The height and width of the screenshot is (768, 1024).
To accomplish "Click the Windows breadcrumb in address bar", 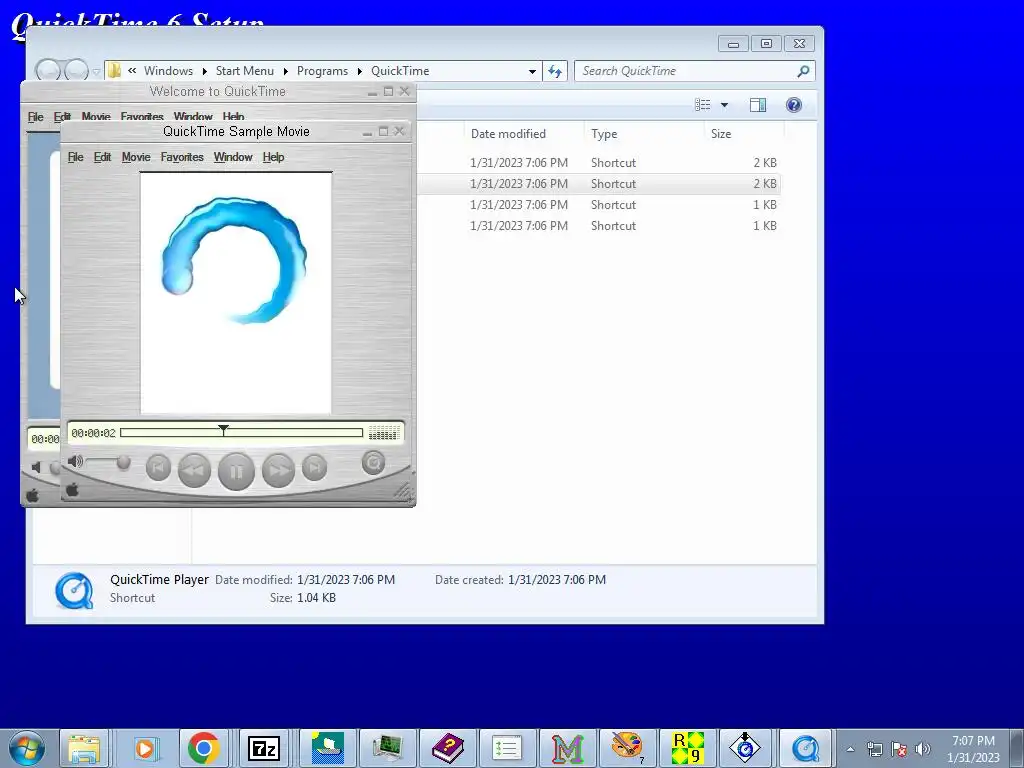I will click(168, 71).
